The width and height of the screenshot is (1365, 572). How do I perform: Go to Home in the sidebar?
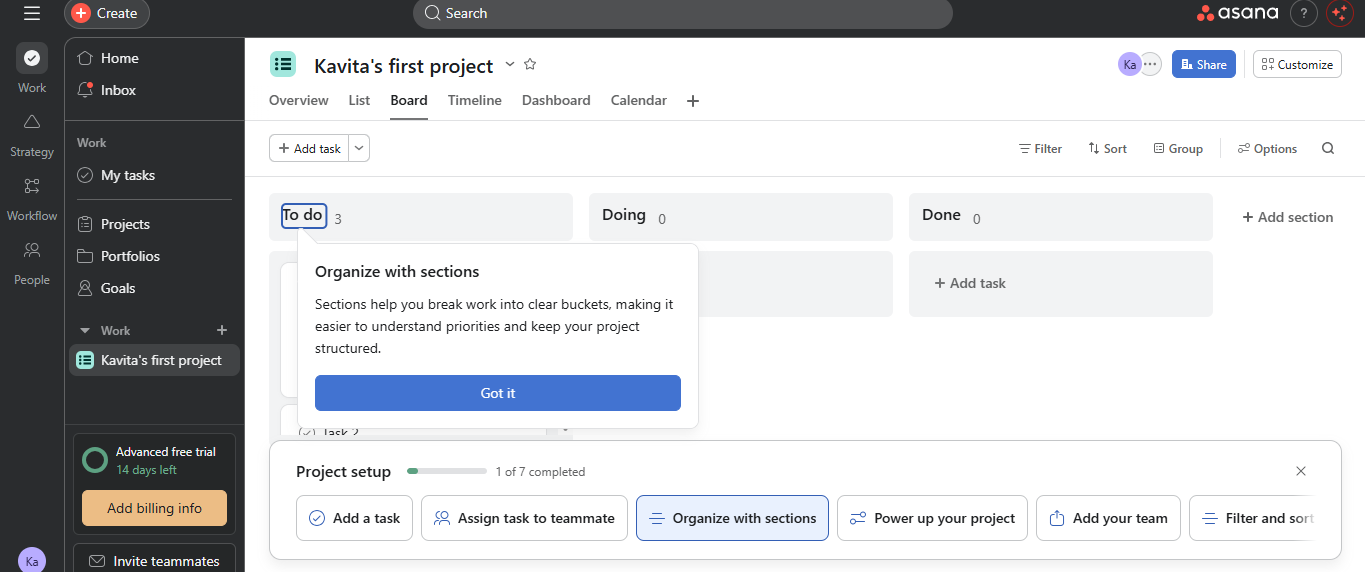coord(154,58)
